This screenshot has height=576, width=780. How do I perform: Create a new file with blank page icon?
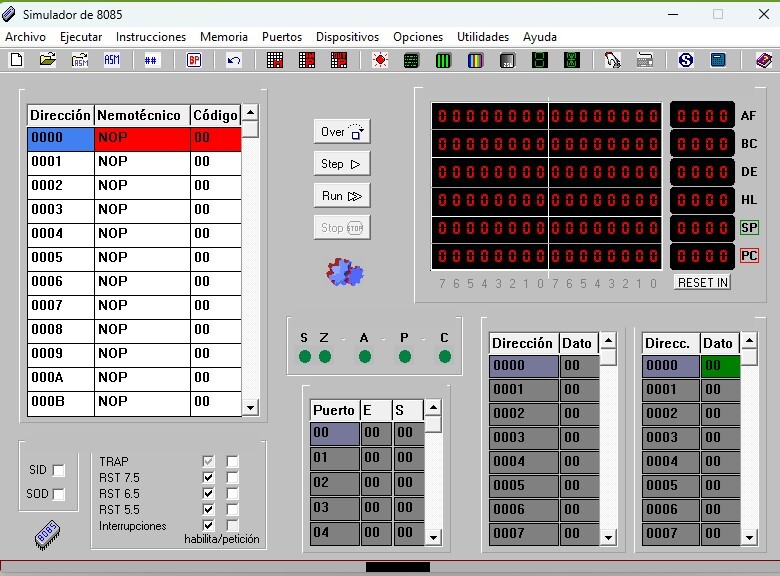click(x=16, y=60)
